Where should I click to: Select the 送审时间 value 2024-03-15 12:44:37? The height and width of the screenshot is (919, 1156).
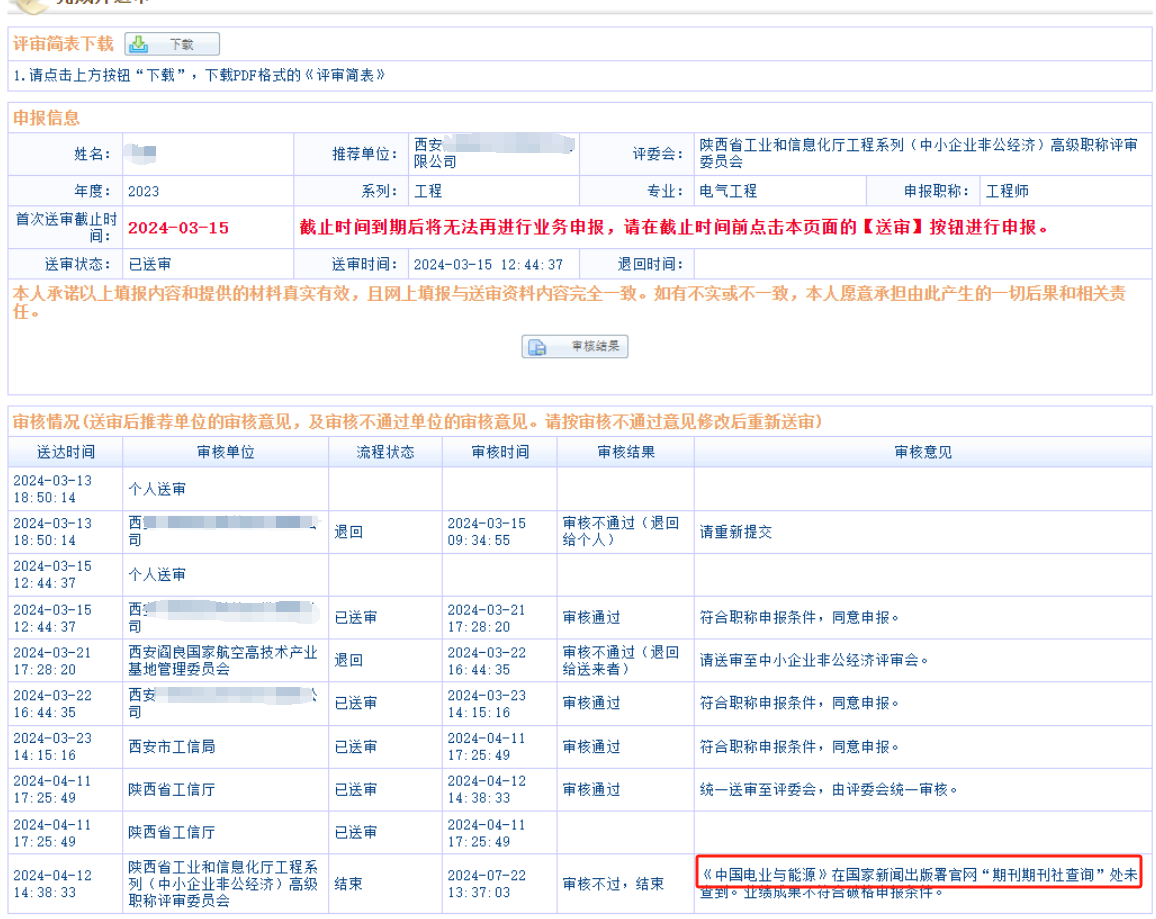tap(488, 265)
